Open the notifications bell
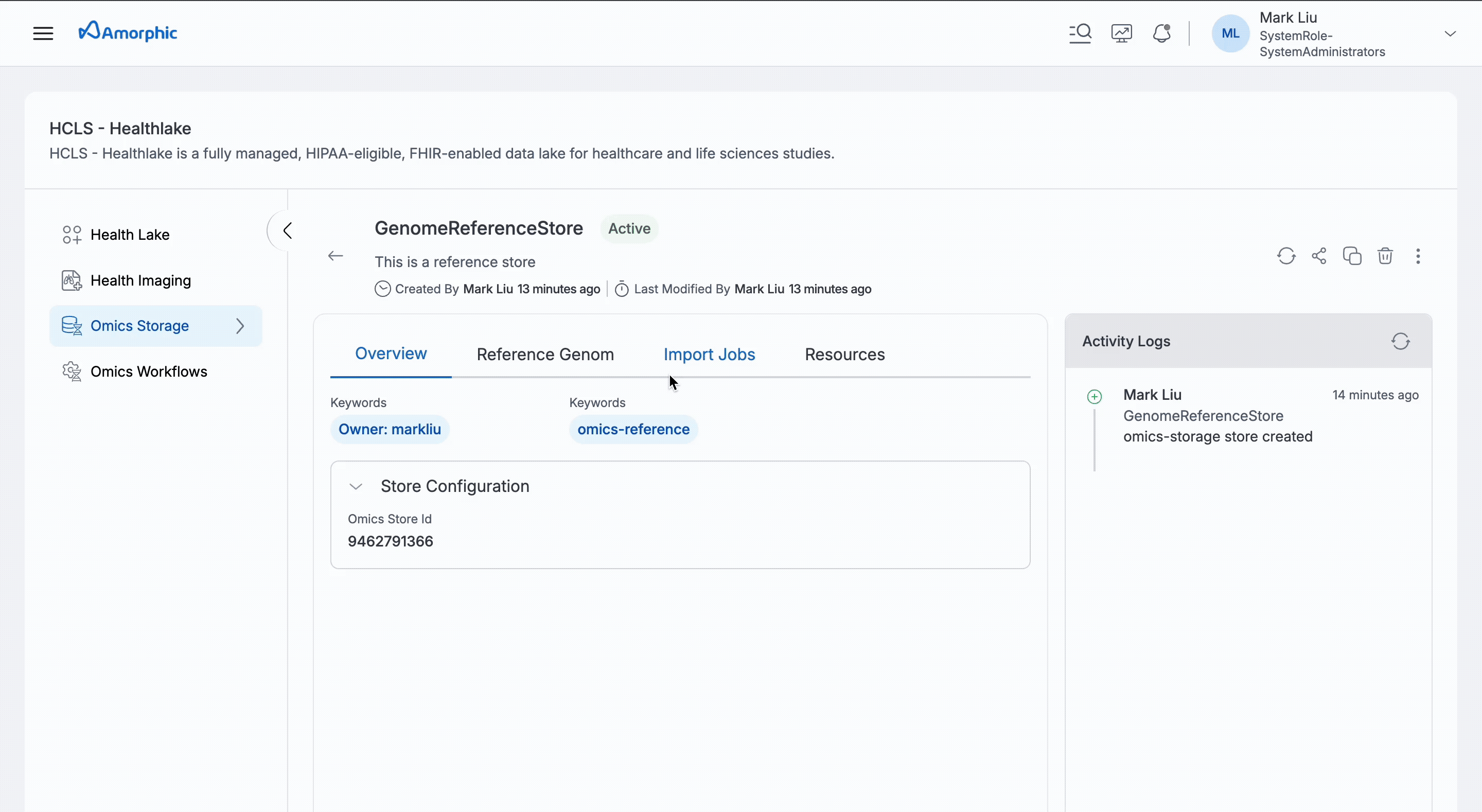 [x=1161, y=33]
